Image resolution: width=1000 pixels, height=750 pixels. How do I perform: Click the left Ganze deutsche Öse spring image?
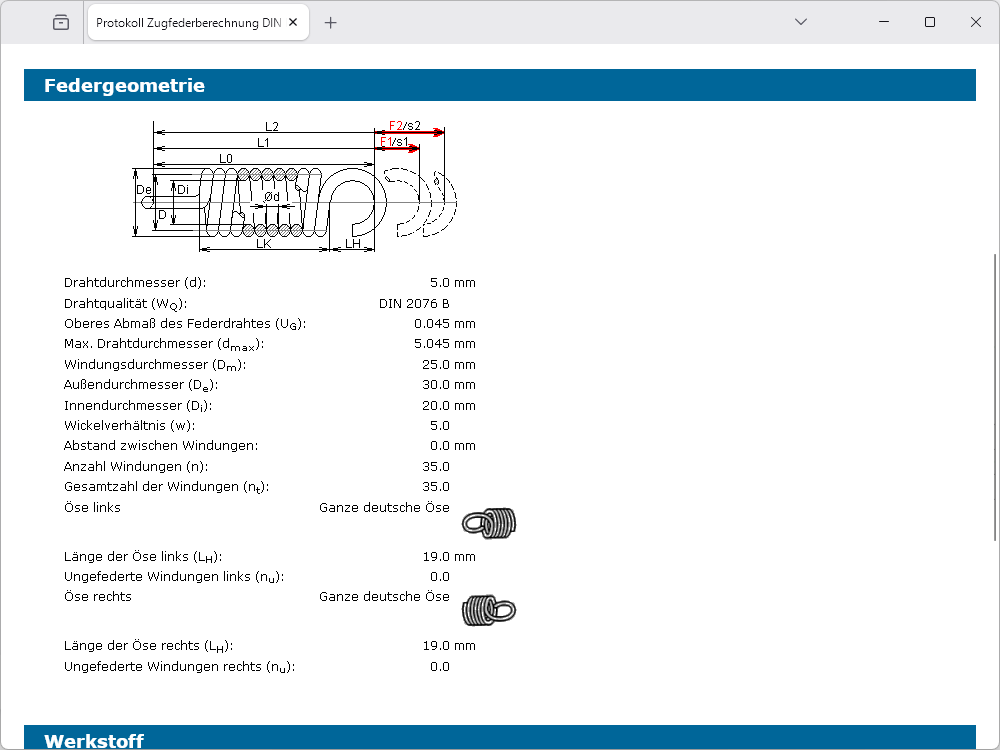coord(489,521)
